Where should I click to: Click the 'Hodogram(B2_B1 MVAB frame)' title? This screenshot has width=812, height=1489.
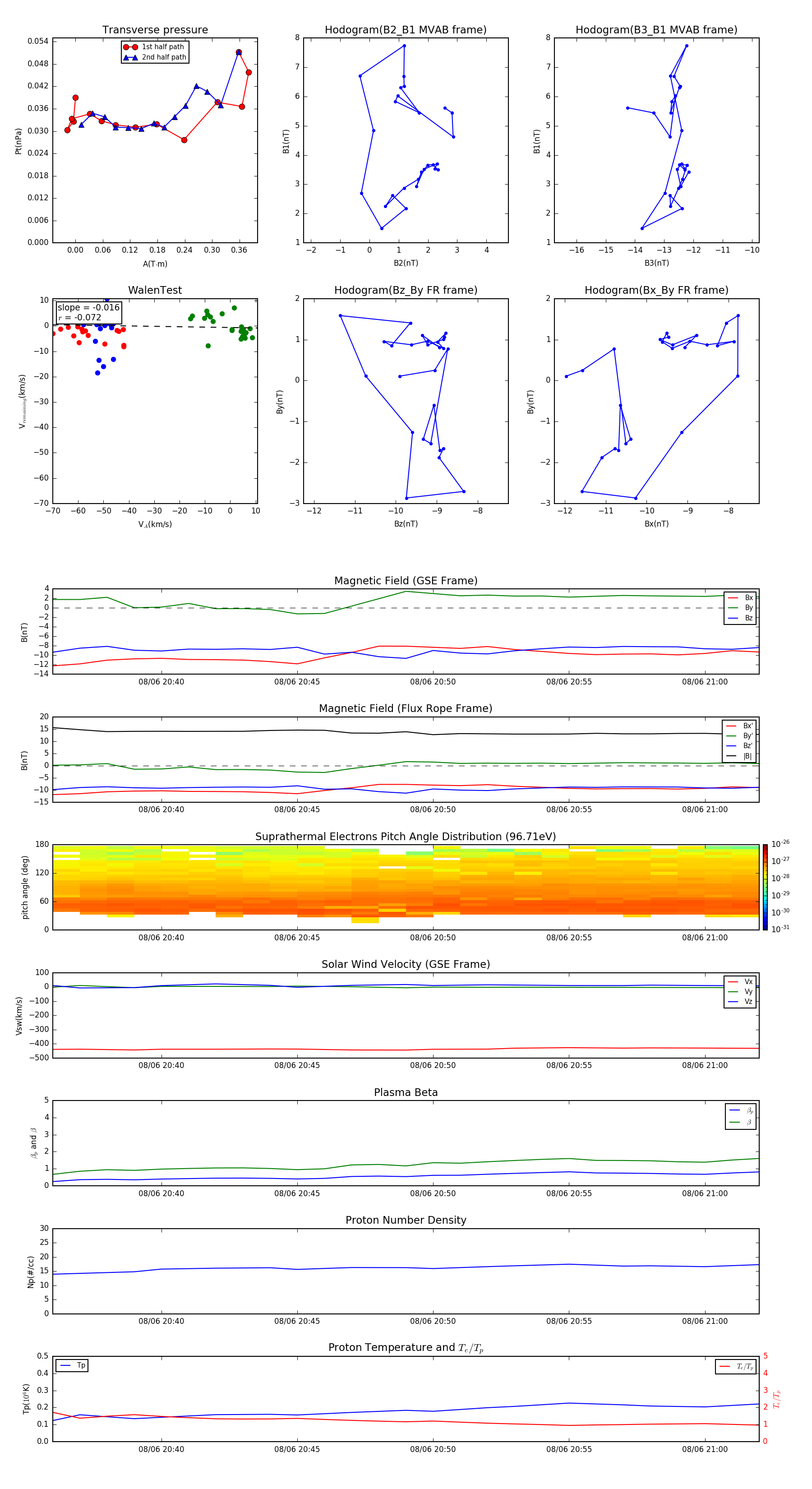(406, 30)
